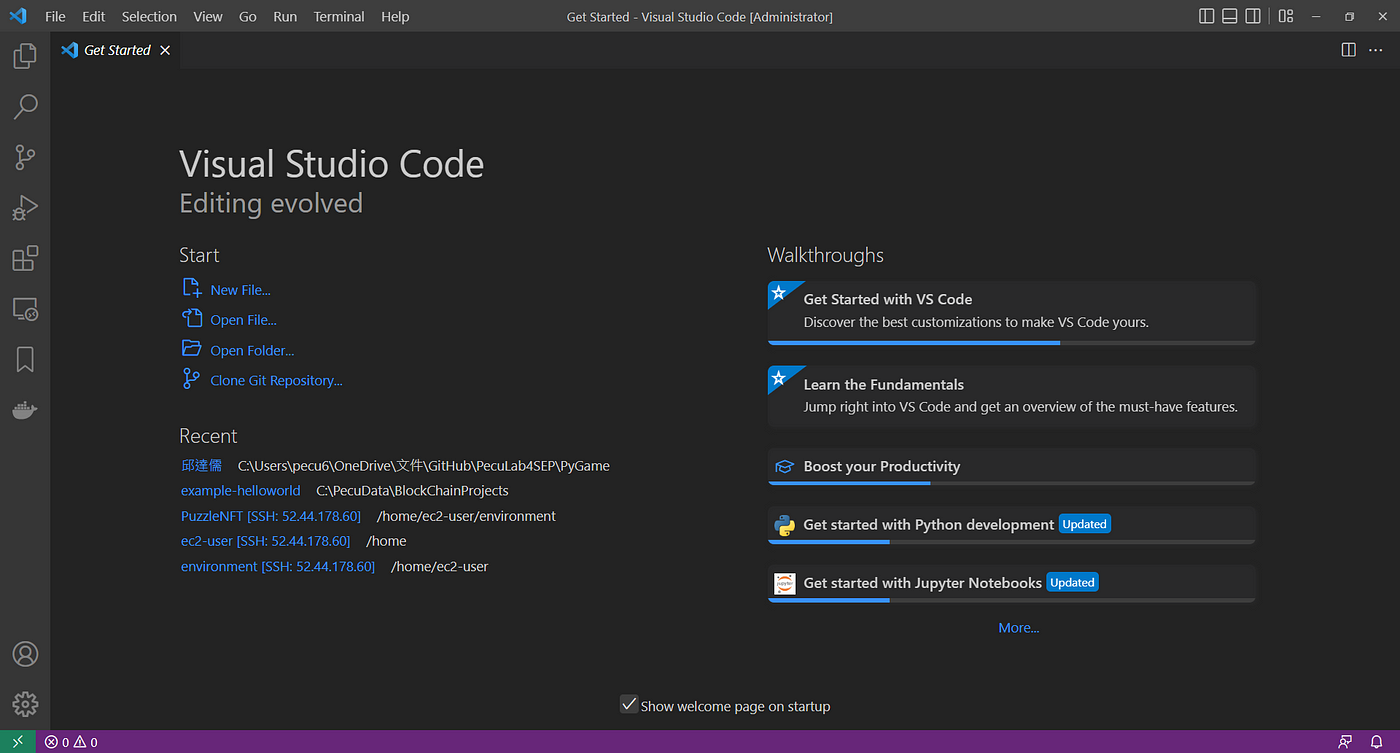The height and width of the screenshot is (753, 1400).
Task: Open recent environment SSH workspace
Action: tap(278, 566)
